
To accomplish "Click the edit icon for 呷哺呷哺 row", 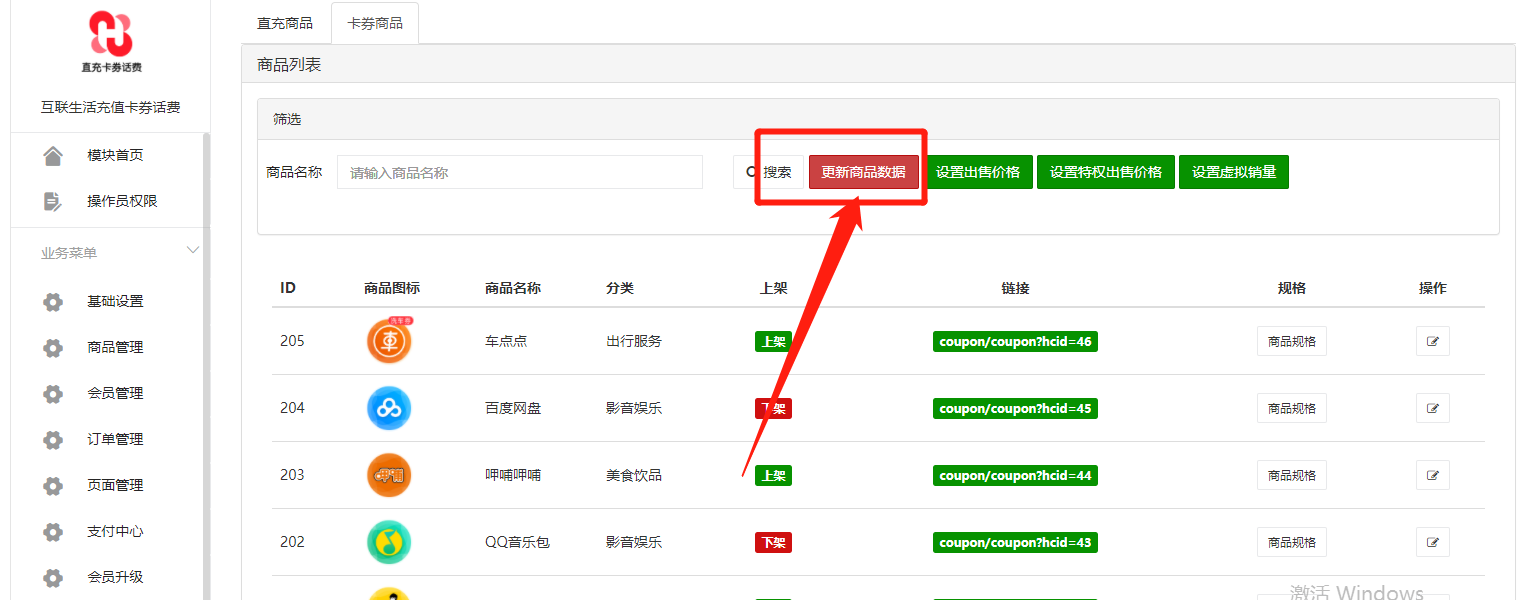I will (x=1432, y=475).
